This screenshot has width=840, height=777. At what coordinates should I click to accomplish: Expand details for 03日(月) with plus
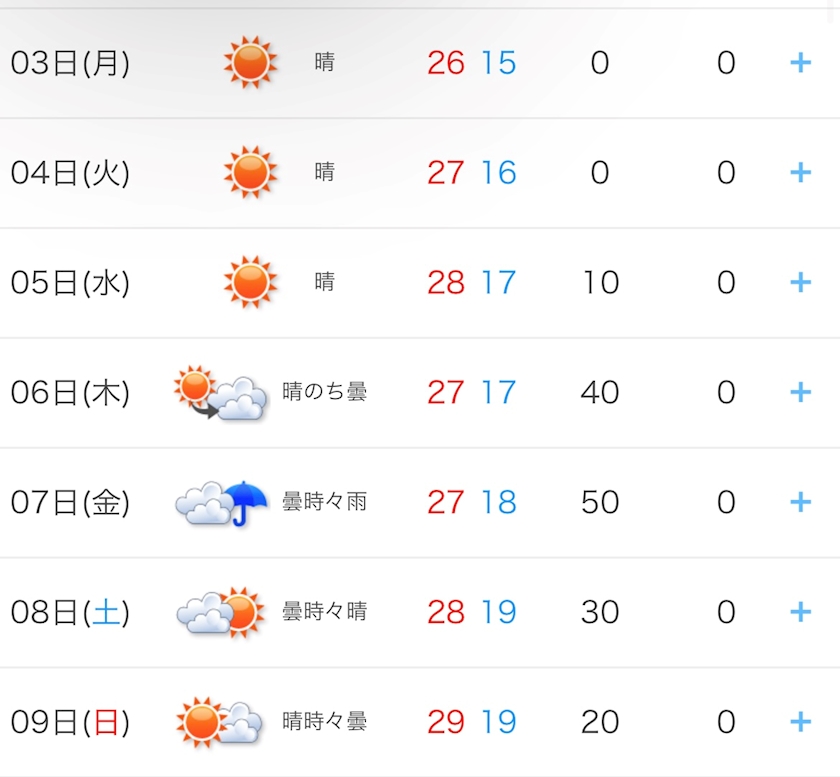pyautogui.click(x=800, y=63)
